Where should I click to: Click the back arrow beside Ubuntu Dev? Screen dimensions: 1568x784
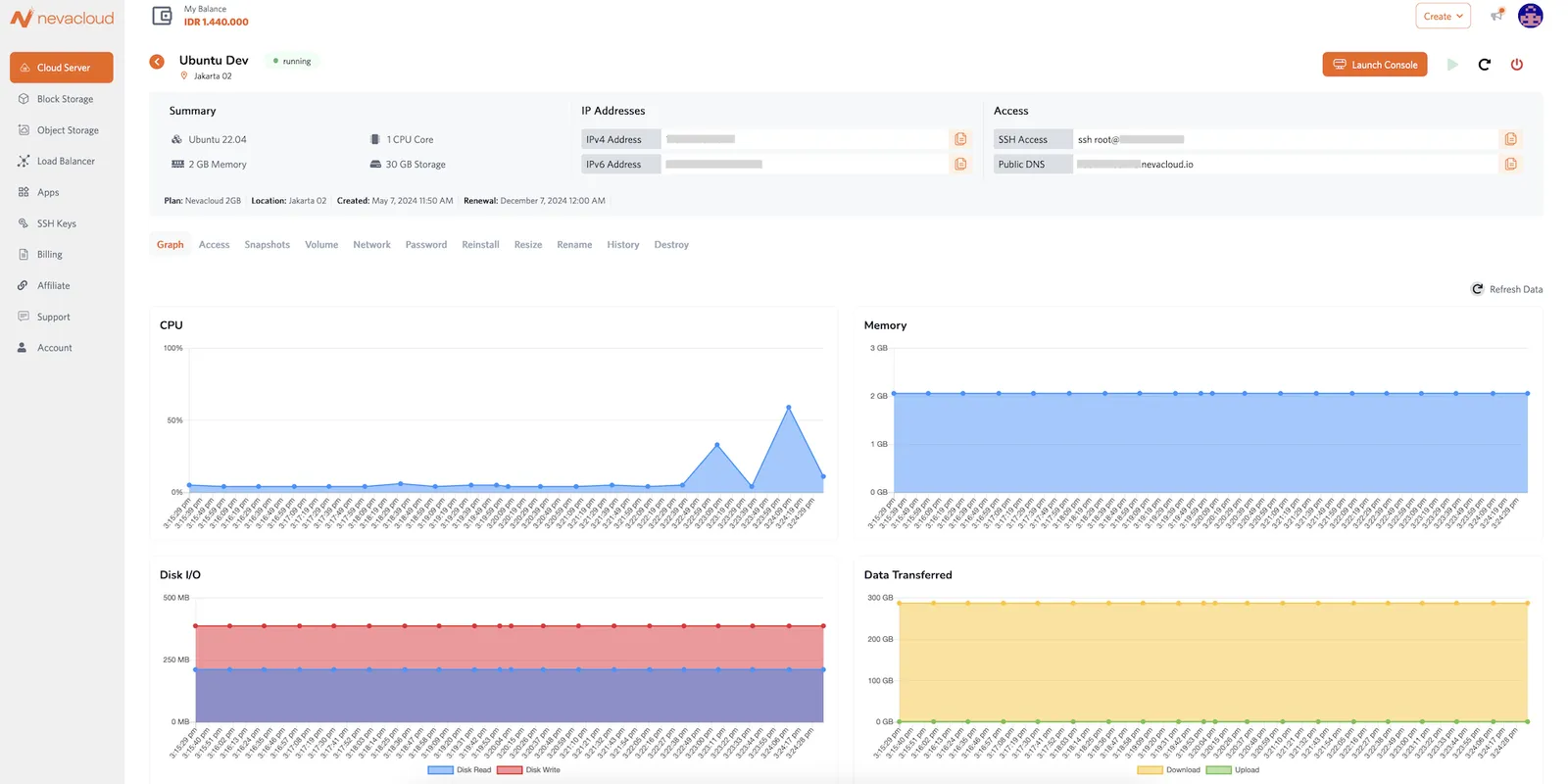click(x=157, y=62)
